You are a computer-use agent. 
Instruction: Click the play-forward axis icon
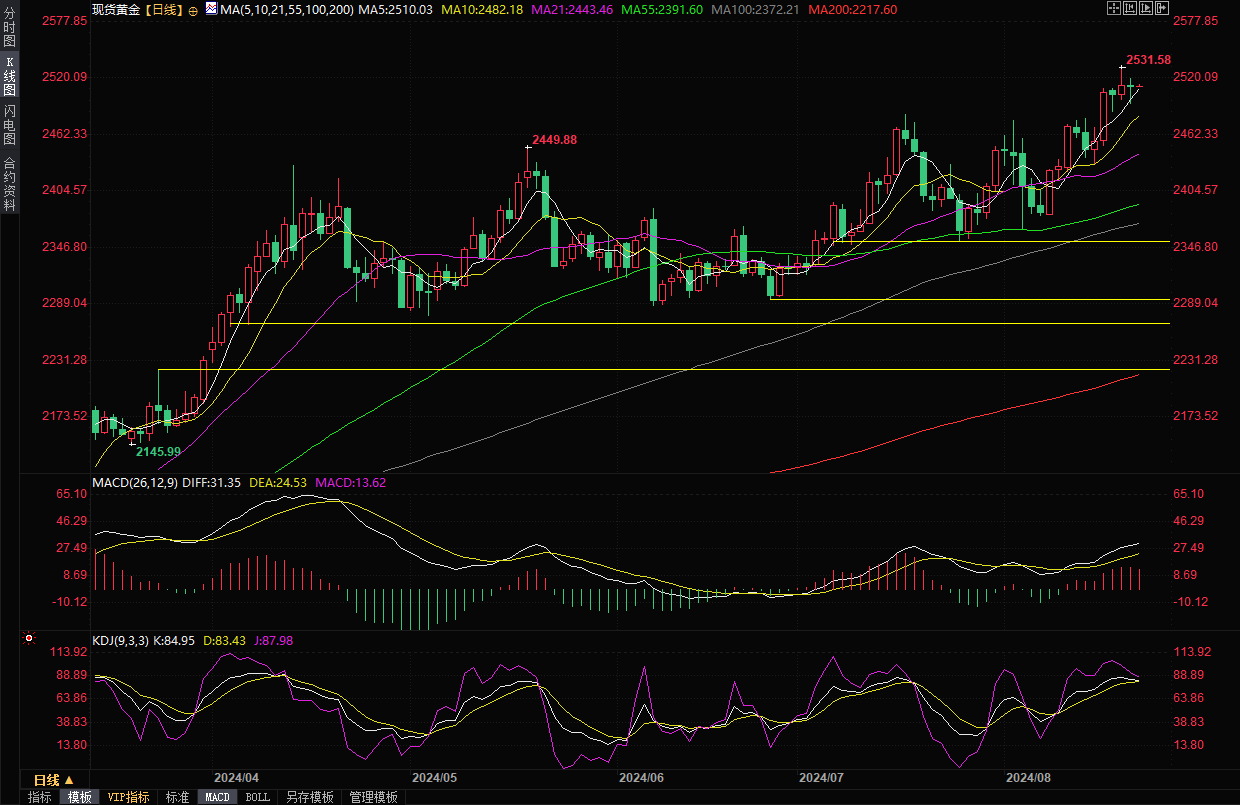(1148, 8)
